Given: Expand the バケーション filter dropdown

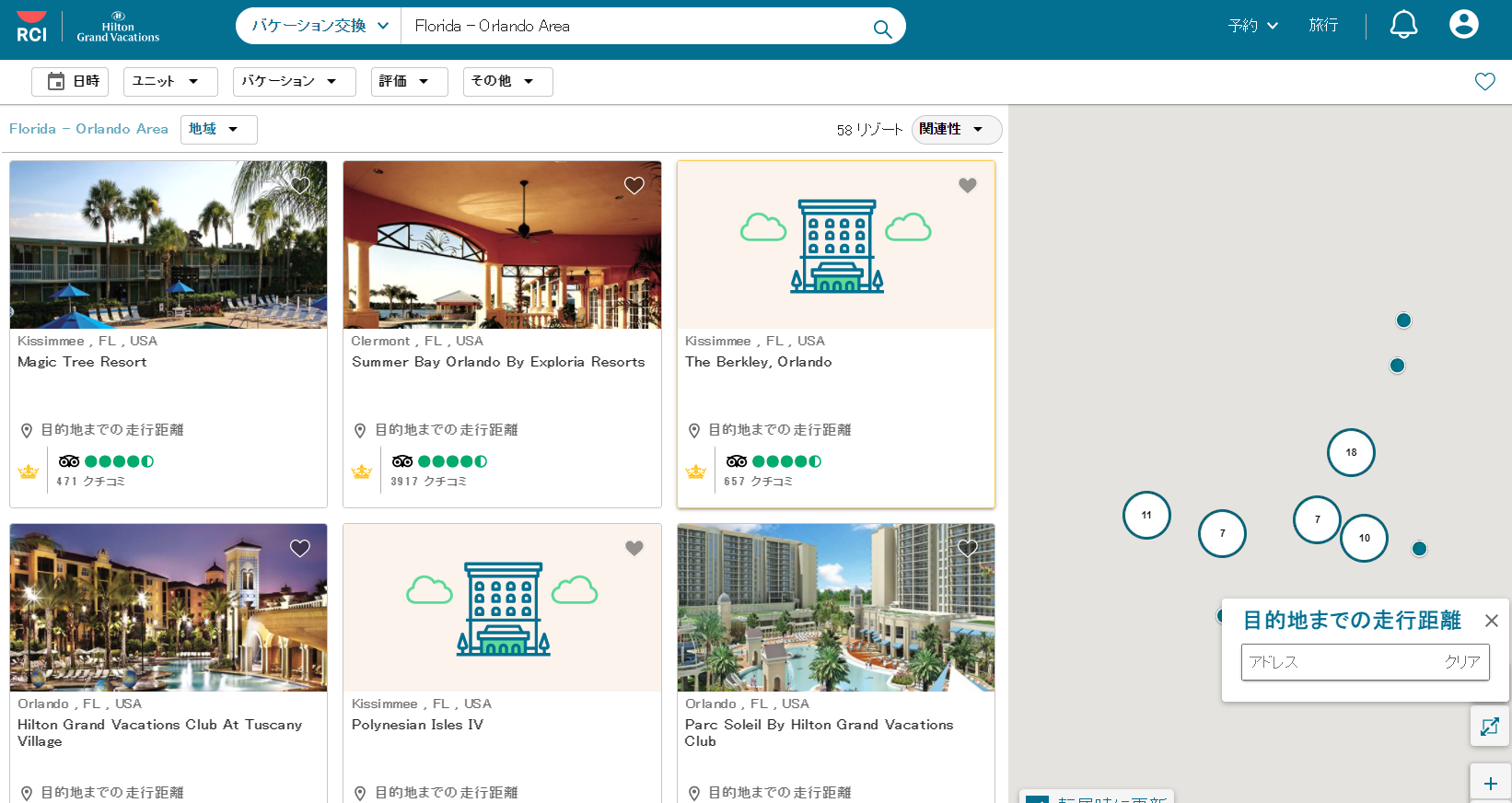Looking at the screenshot, I should click(x=294, y=81).
